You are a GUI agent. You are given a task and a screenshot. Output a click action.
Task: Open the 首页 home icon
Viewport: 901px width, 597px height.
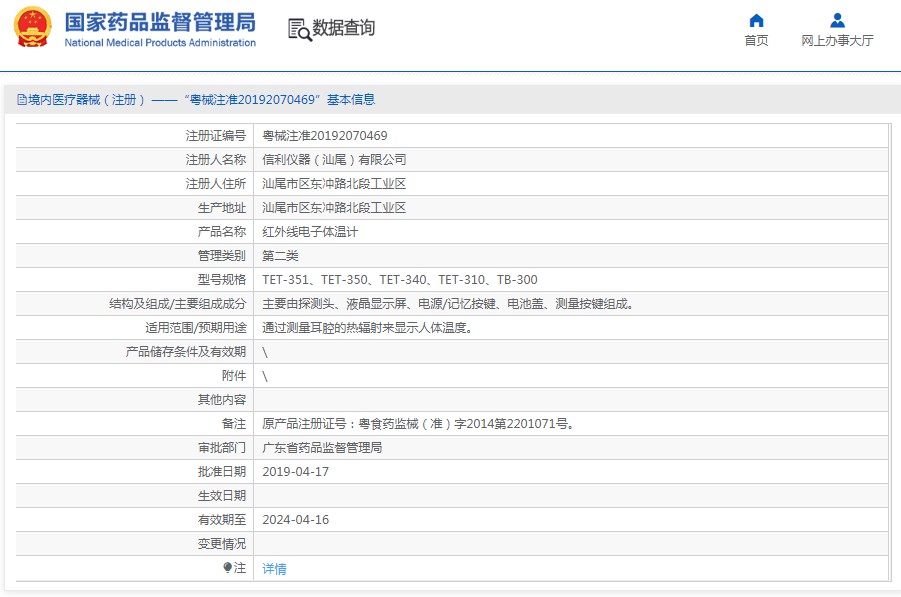pos(756,21)
